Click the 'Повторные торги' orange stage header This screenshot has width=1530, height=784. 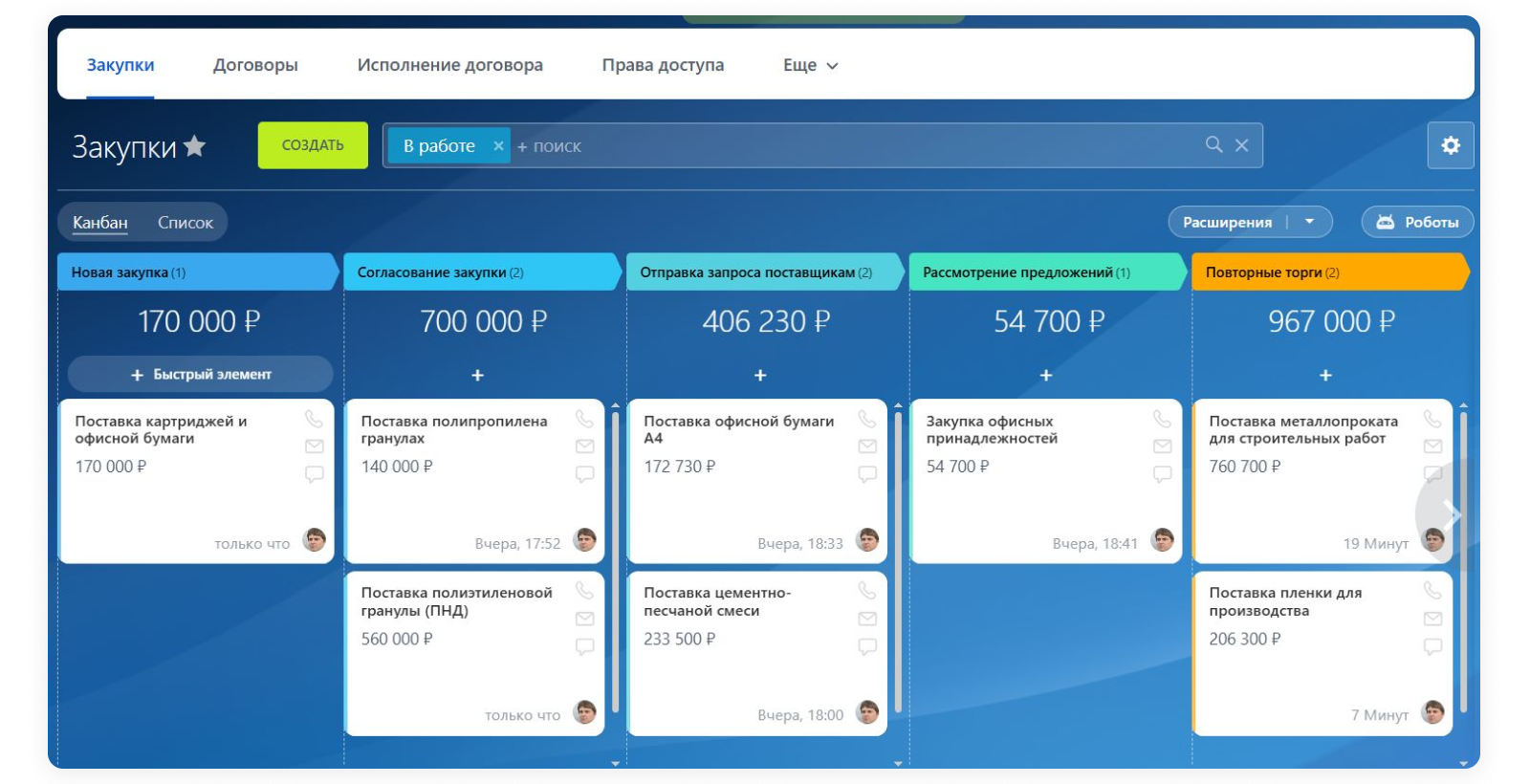click(1330, 272)
